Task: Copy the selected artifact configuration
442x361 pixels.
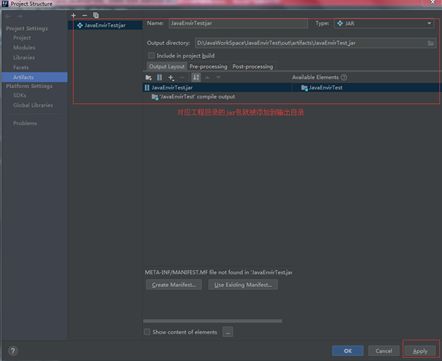Action: point(96,15)
